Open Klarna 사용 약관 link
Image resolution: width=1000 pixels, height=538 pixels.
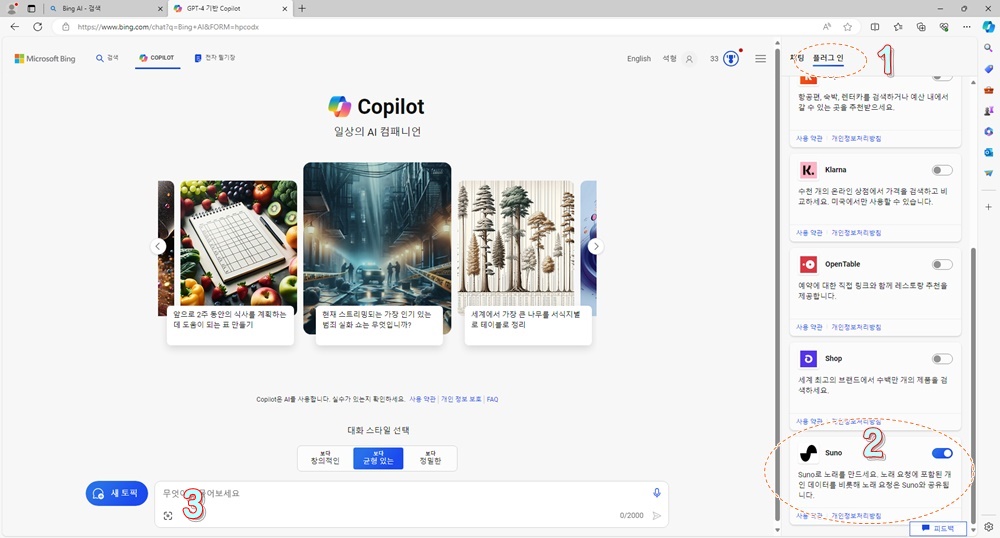[809, 233]
